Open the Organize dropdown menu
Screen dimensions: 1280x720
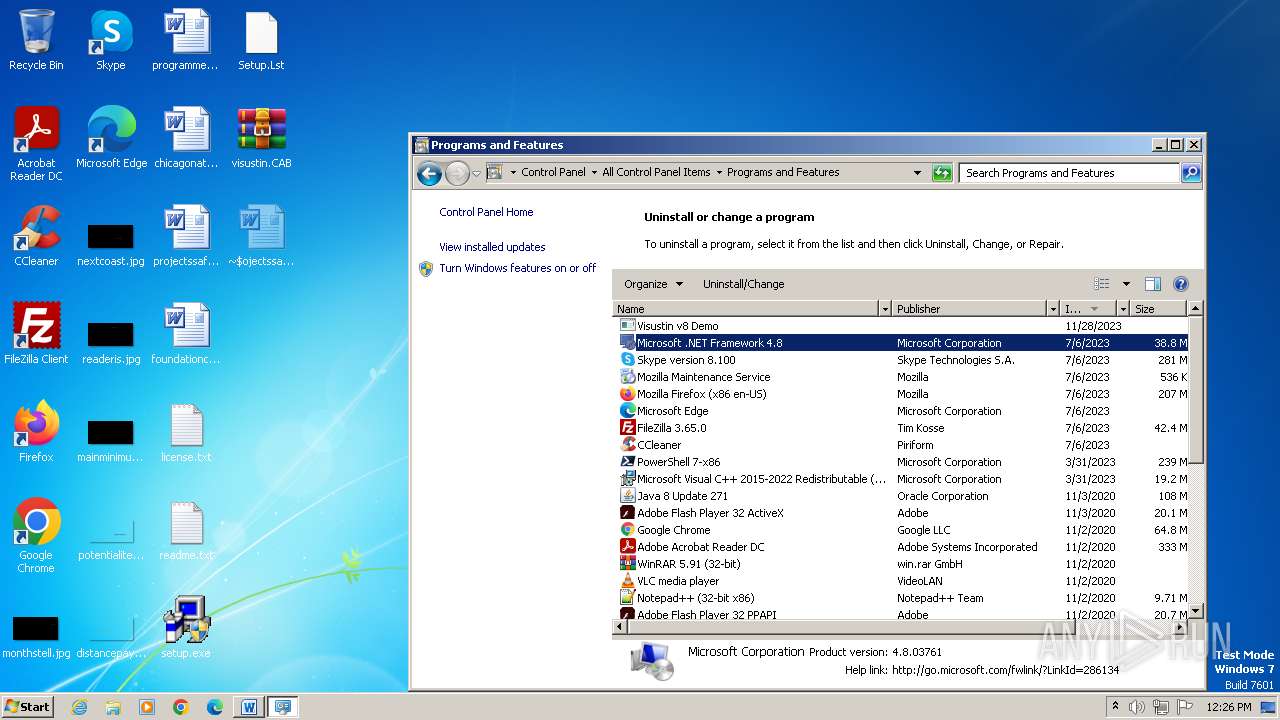(x=653, y=284)
